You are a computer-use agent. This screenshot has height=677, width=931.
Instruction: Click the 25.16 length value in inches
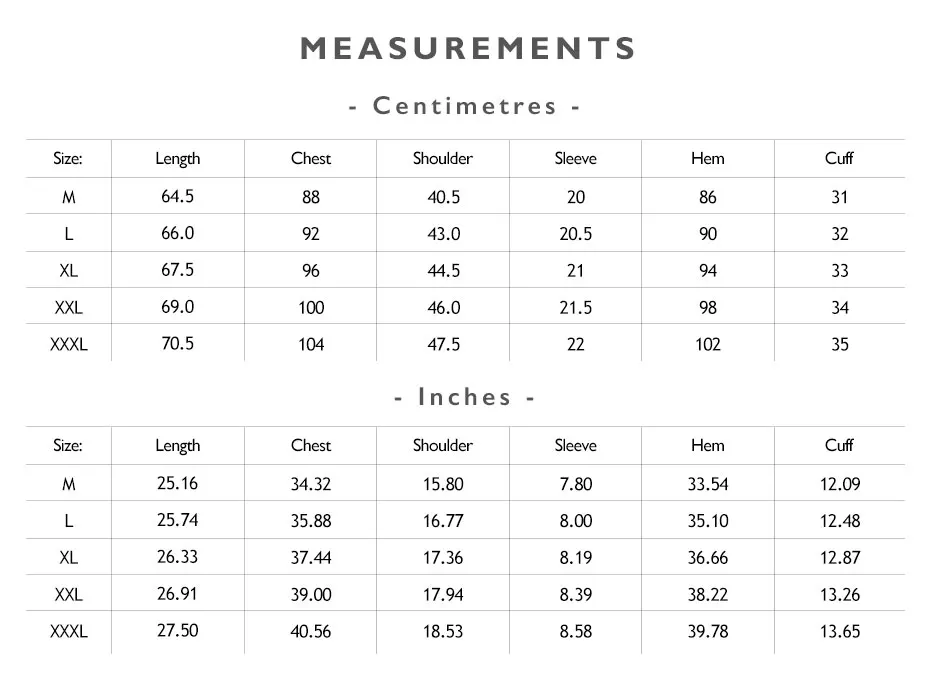click(178, 483)
